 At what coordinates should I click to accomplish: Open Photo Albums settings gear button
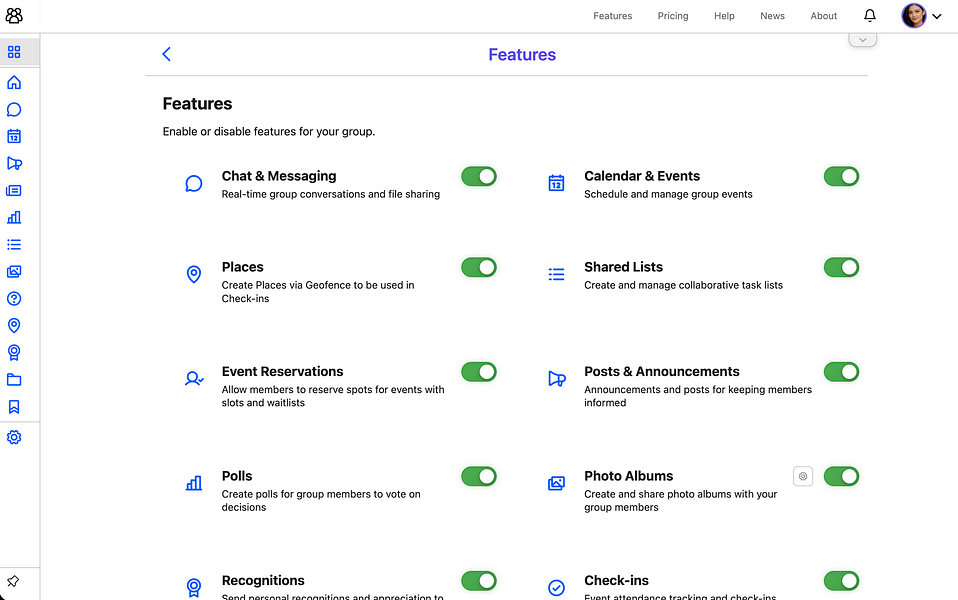click(x=803, y=476)
